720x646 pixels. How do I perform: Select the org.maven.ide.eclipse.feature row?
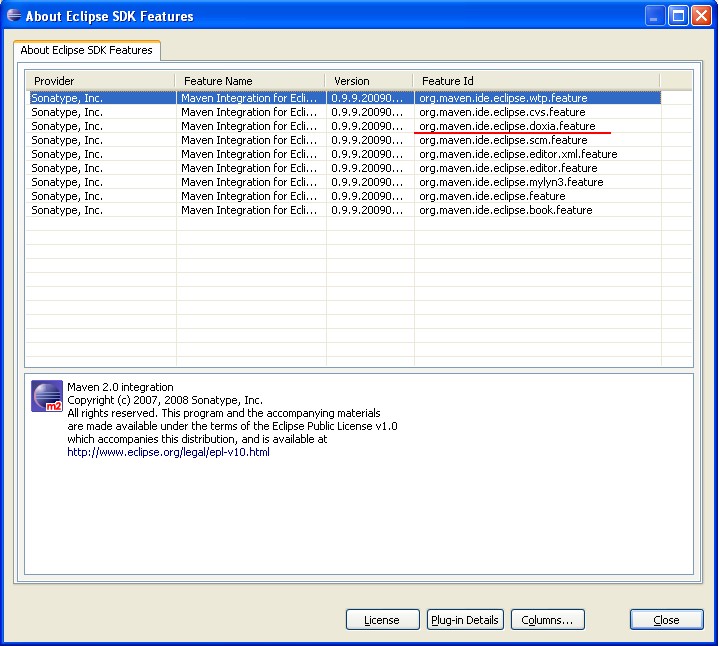point(344,196)
